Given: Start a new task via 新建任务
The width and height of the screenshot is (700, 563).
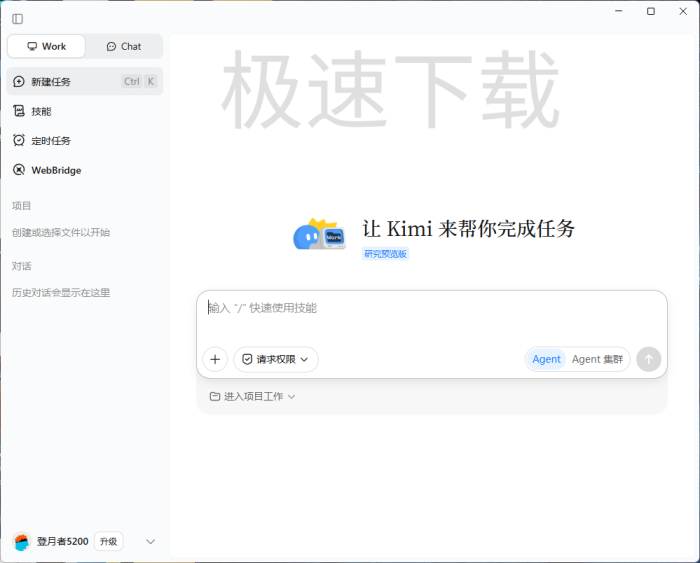Looking at the screenshot, I should coord(85,81).
